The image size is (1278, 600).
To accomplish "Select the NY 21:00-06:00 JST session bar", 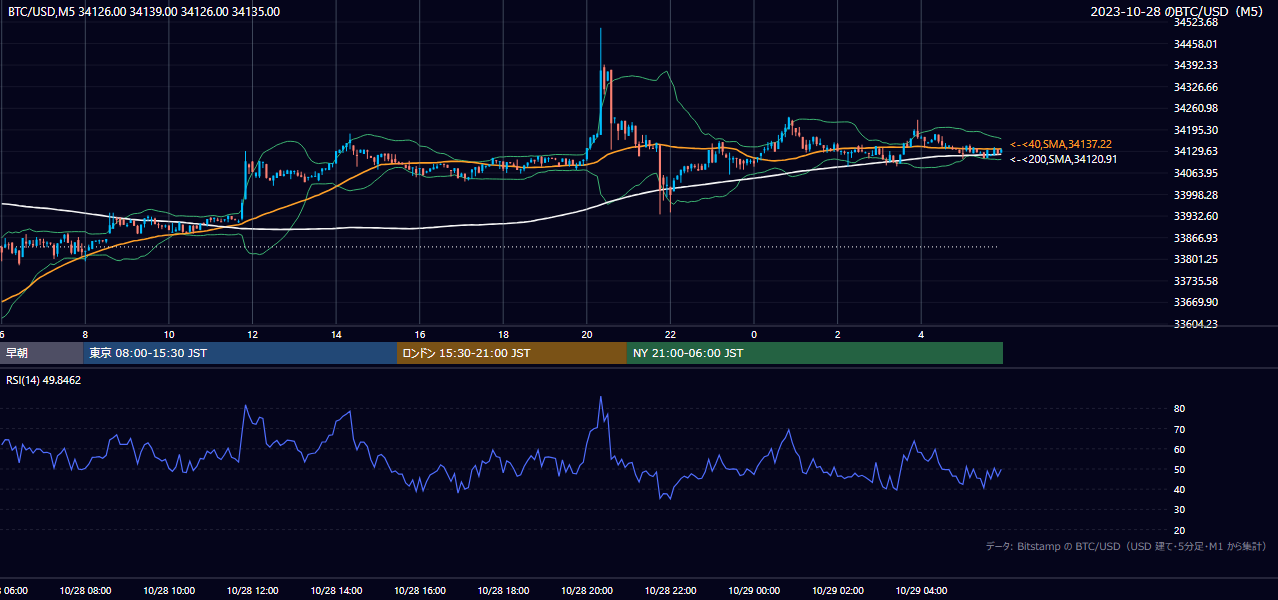I will [815, 353].
